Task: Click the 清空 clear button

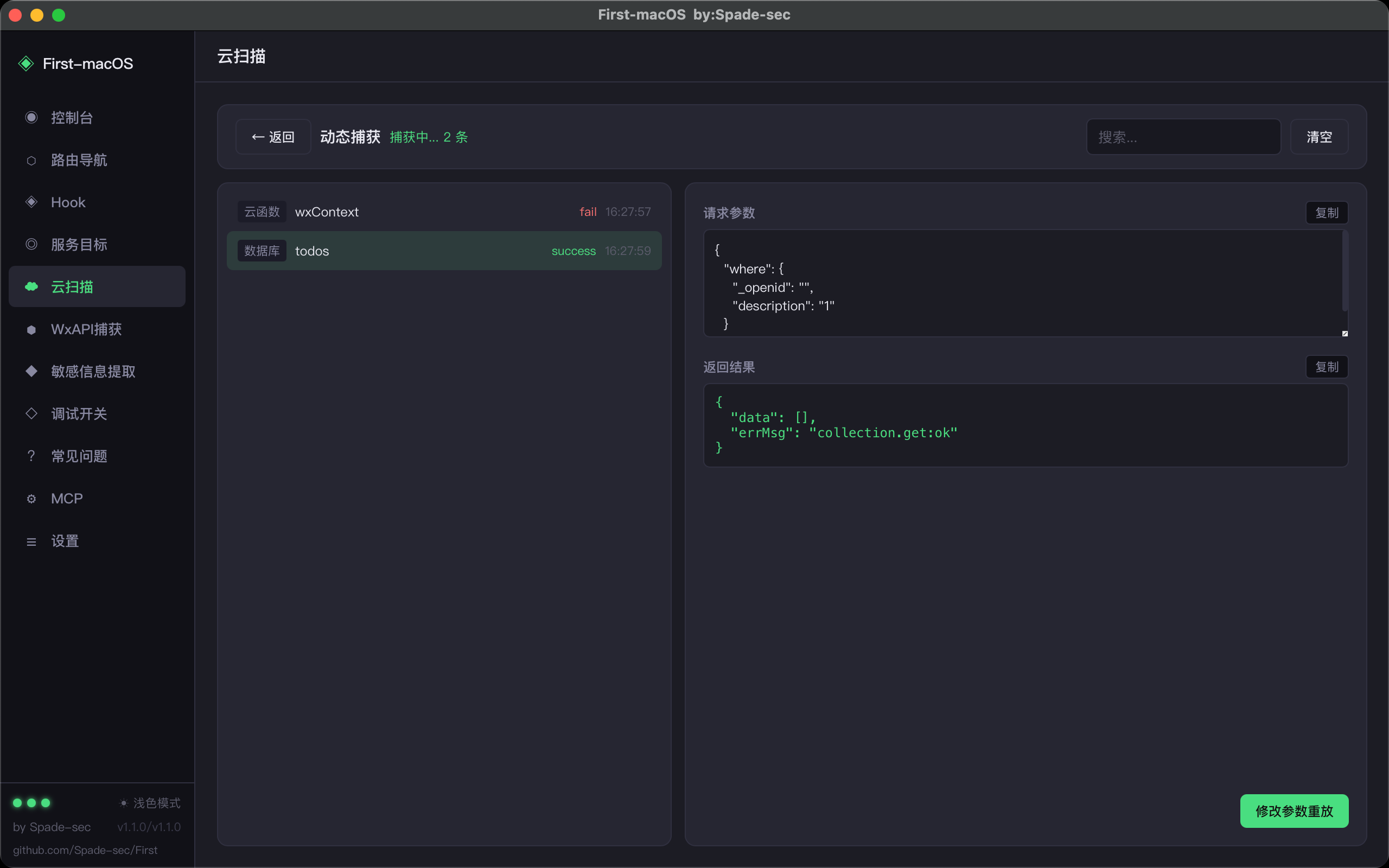Action: (x=1319, y=137)
